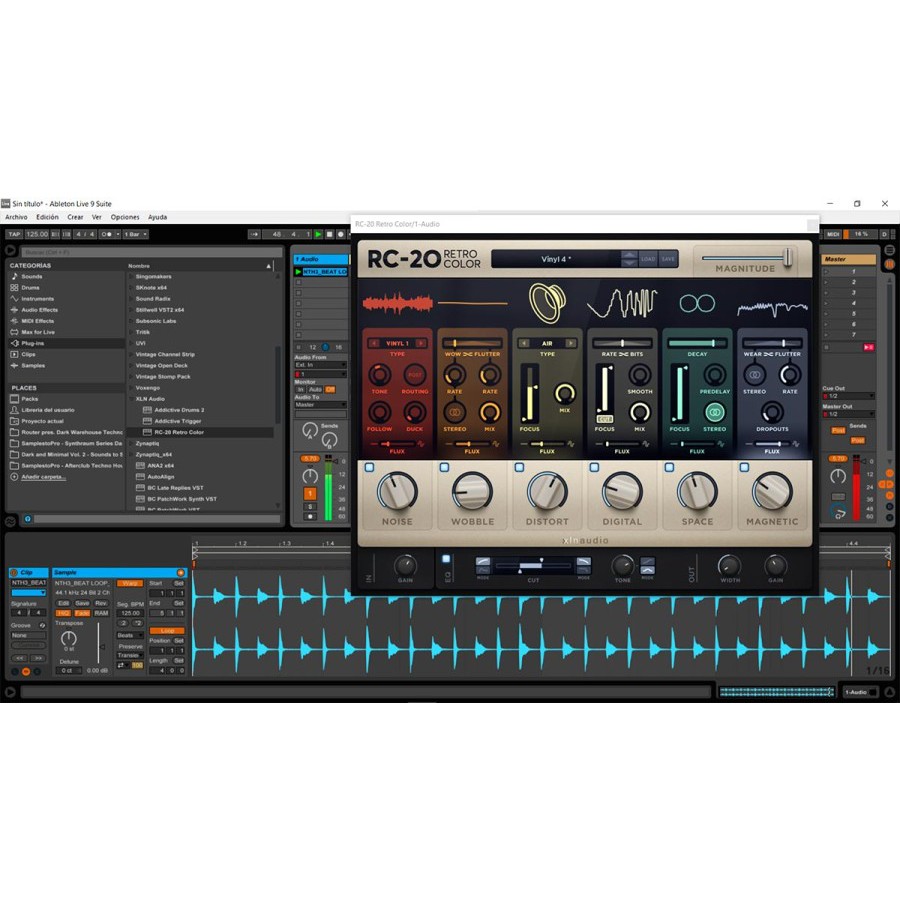Toggle the Distort module checkbox
Viewport: 900px width, 900px height.
519,467
